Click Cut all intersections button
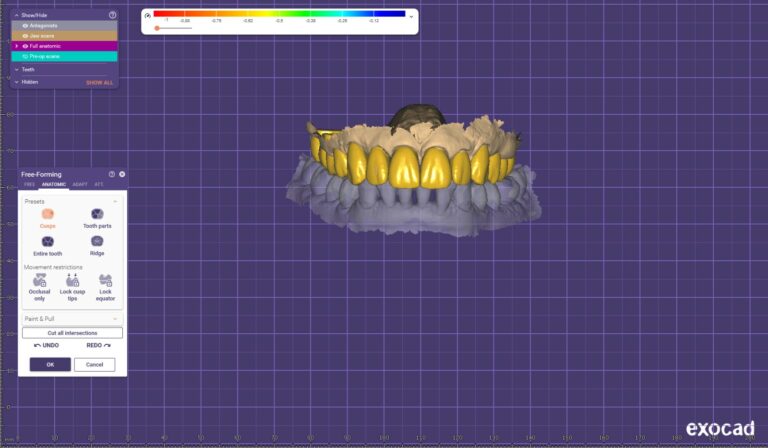The image size is (768, 448). (72, 332)
